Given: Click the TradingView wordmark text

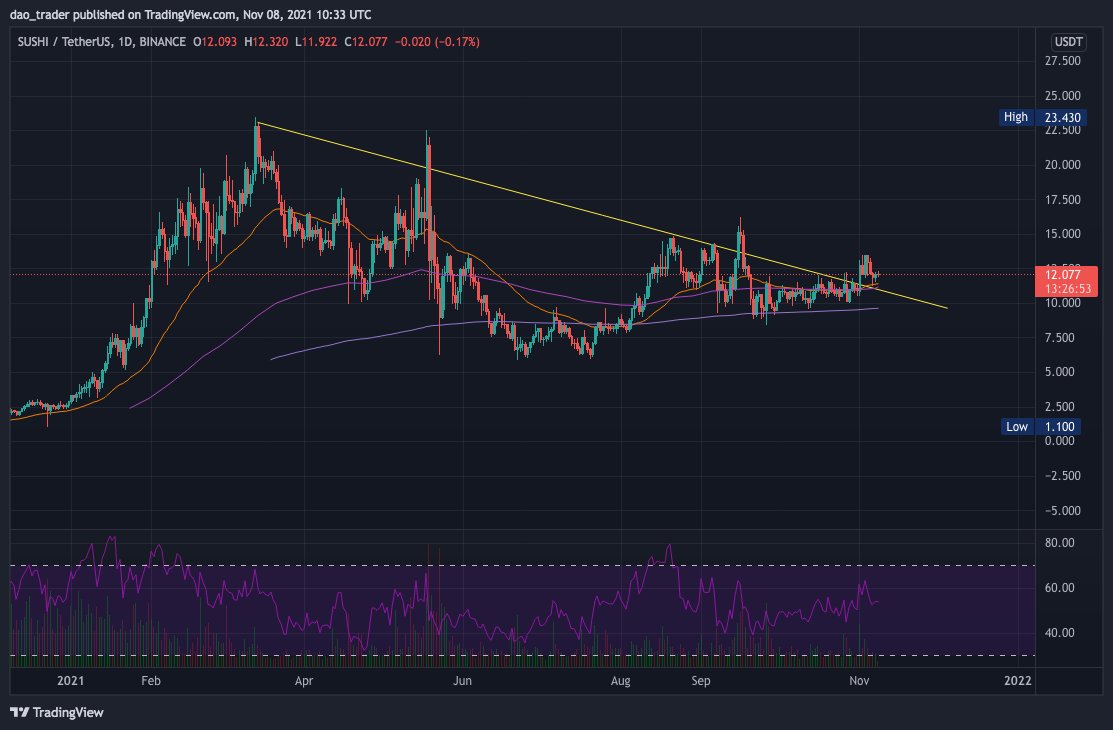Looking at the screenshot, I should coord(68,712).
